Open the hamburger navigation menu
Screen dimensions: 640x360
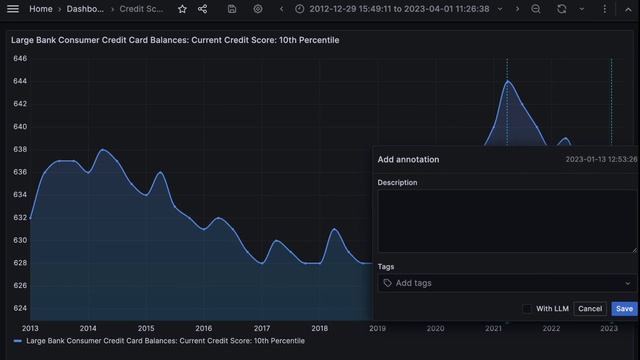[x=13, y=9]
